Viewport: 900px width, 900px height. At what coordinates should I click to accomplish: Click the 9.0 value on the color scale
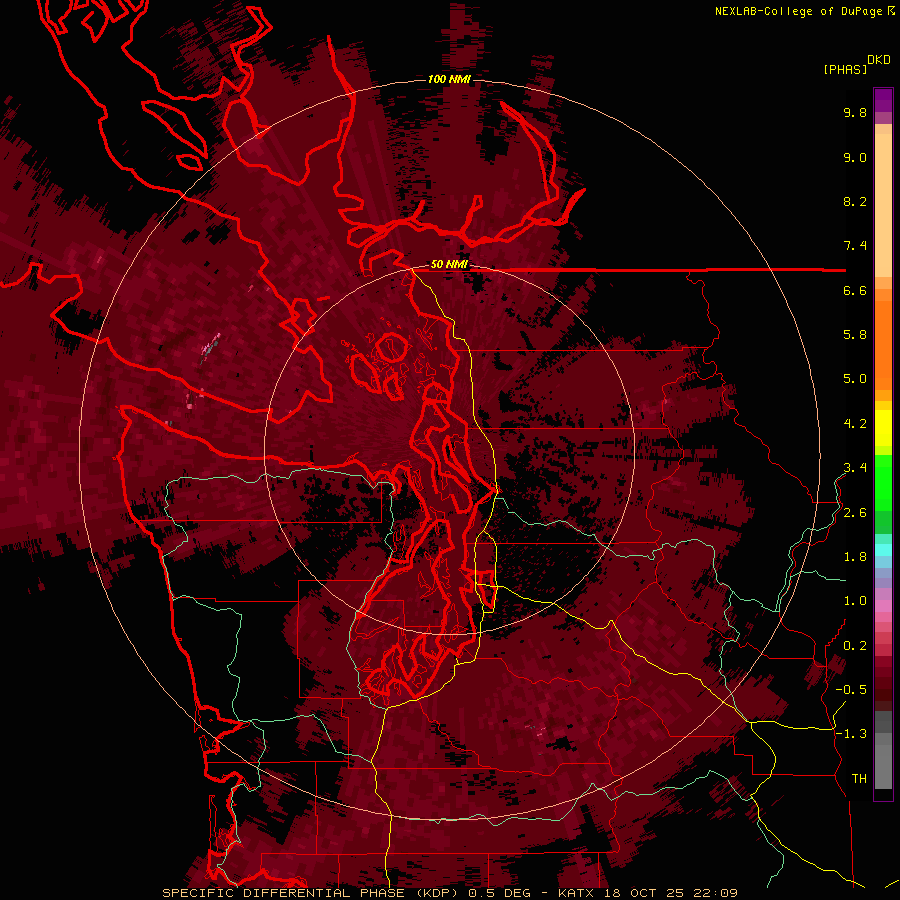tap(855, 157)
